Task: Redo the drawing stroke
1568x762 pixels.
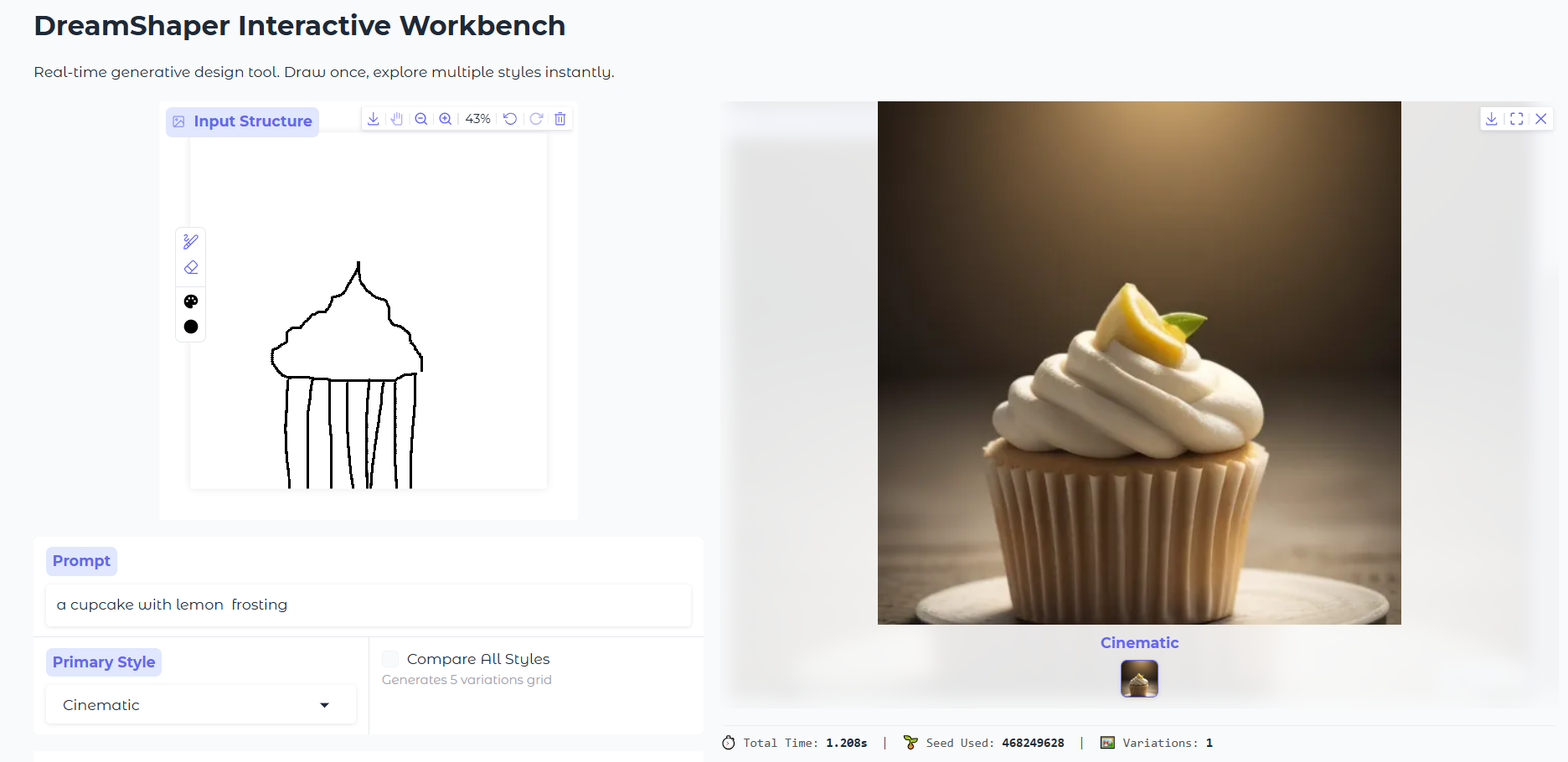Action: tap(536, 119)
